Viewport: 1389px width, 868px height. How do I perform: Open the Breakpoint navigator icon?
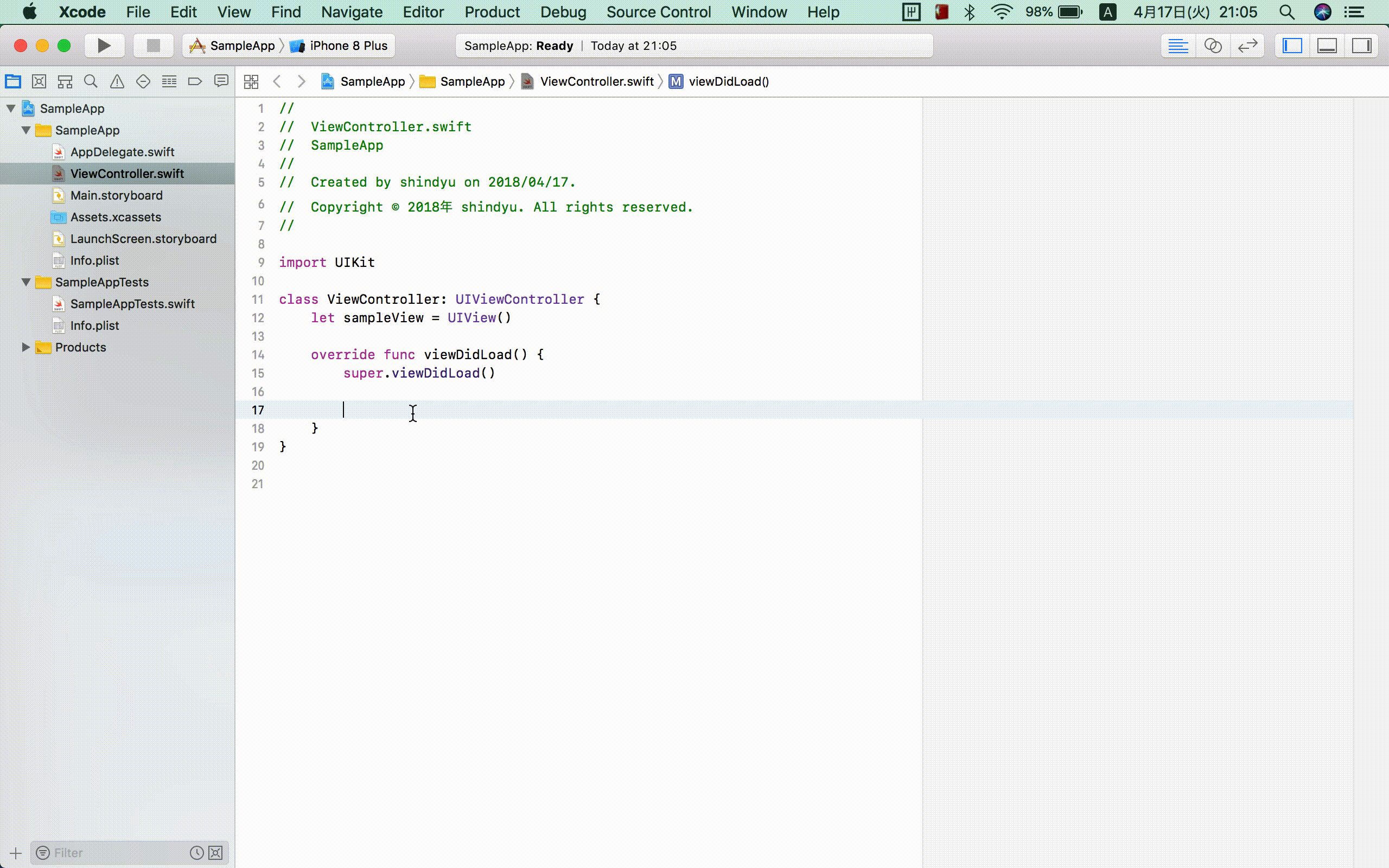pos(195,81)
